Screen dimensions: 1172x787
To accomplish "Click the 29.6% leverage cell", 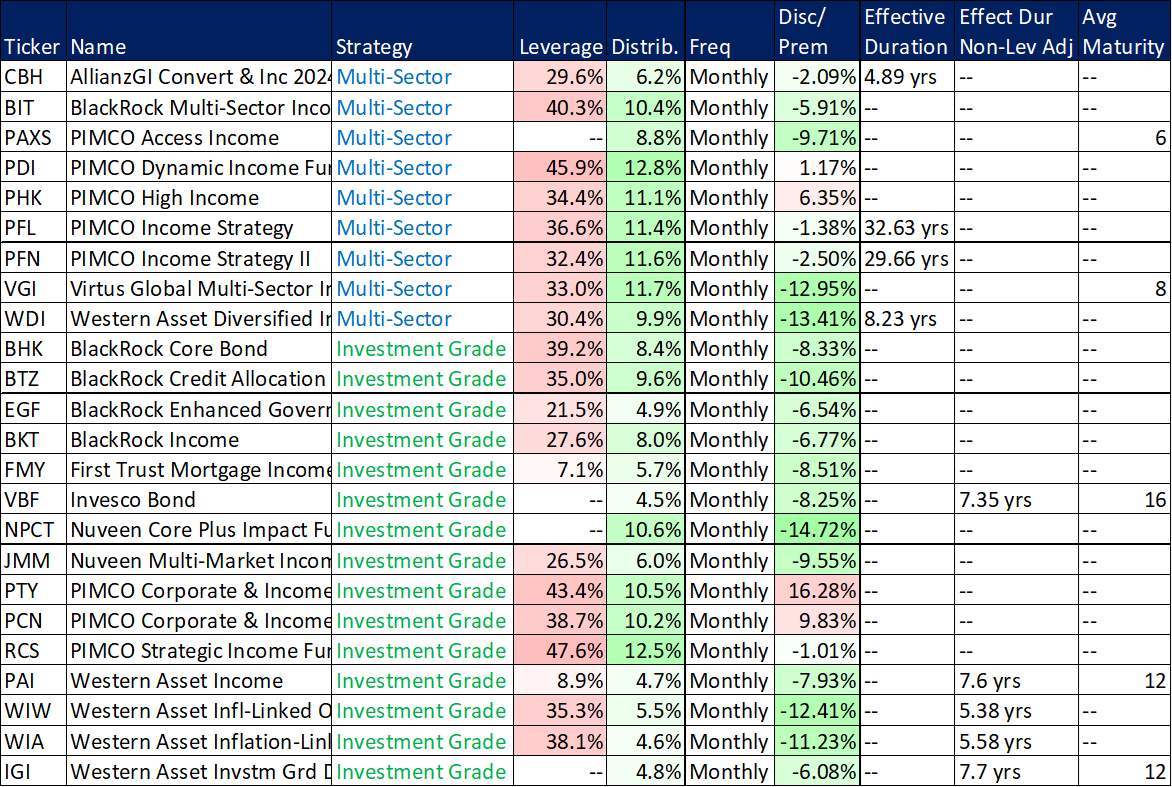I will coord(560,77).
